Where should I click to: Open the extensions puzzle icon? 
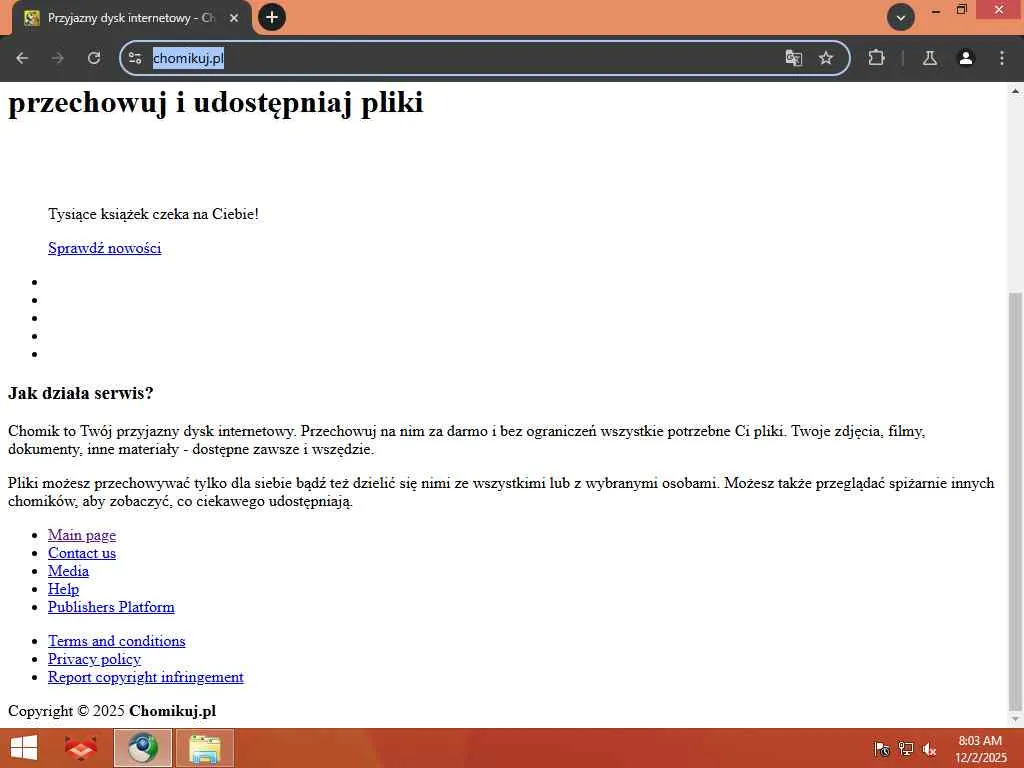tap(876, 58)
